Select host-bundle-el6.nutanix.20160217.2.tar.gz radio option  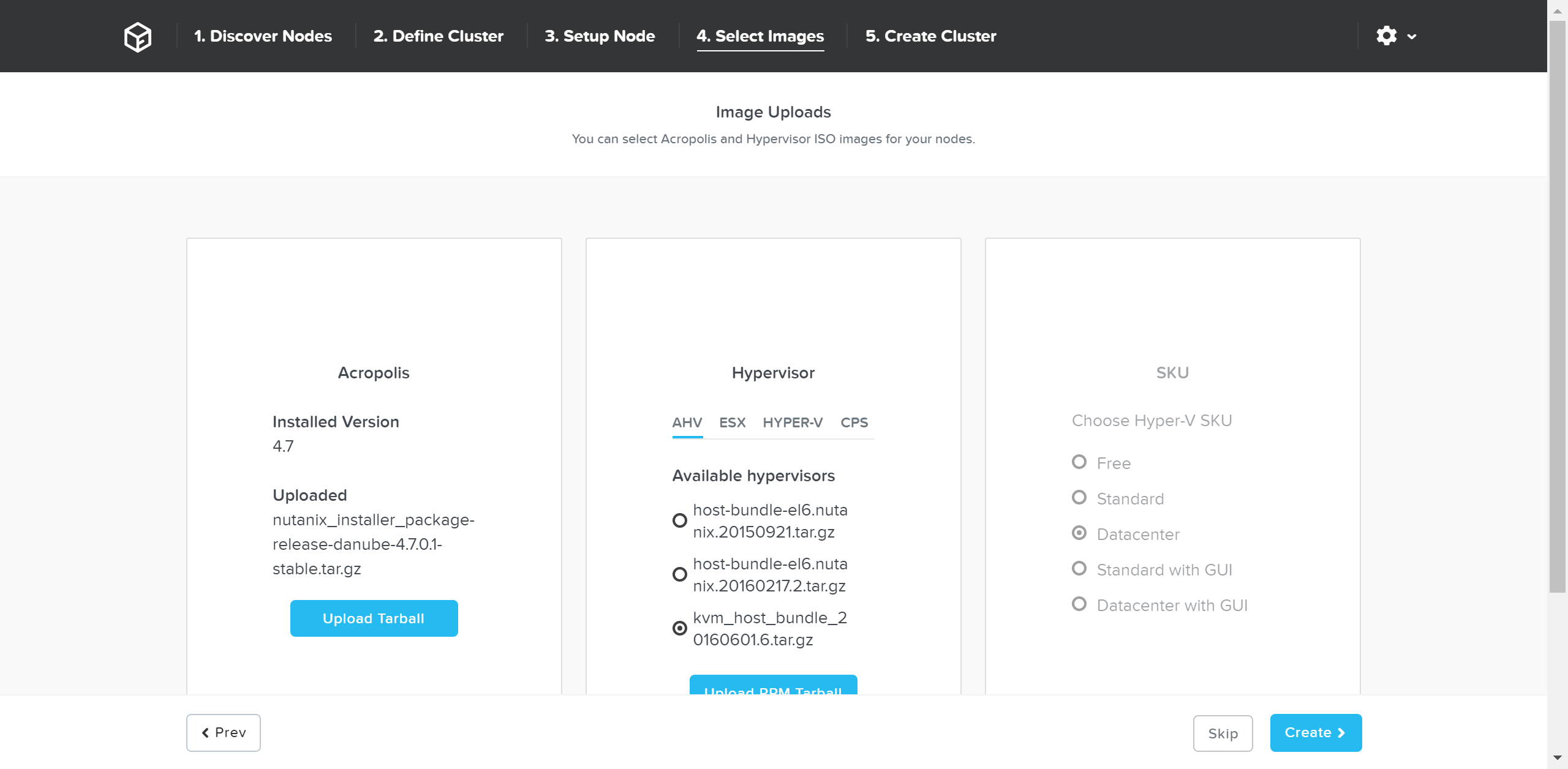679,574
